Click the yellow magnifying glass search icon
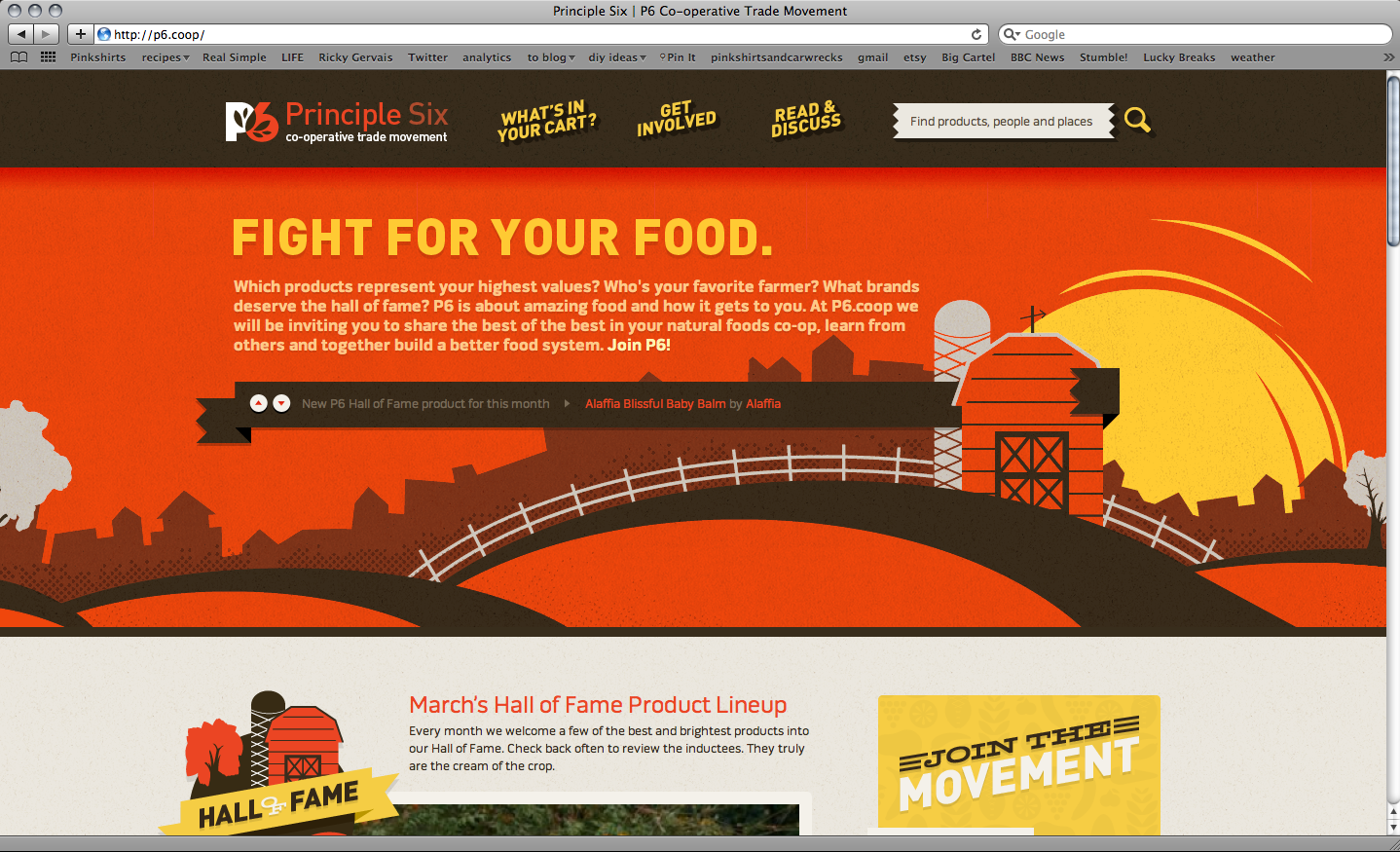This screenshot has height=852, width=1400. [x=1137, y=121]
